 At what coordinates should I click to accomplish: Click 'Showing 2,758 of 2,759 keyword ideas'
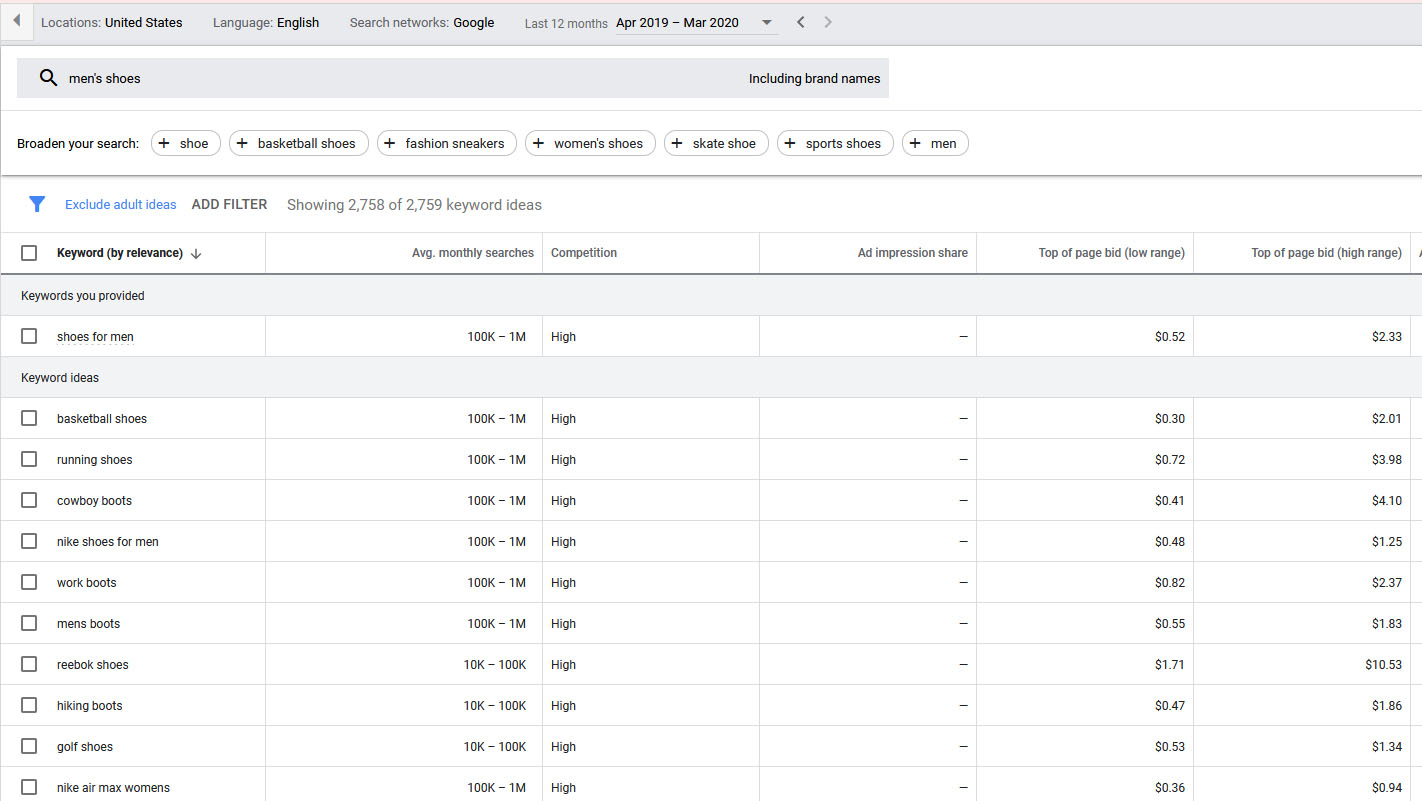click(414, 205)
